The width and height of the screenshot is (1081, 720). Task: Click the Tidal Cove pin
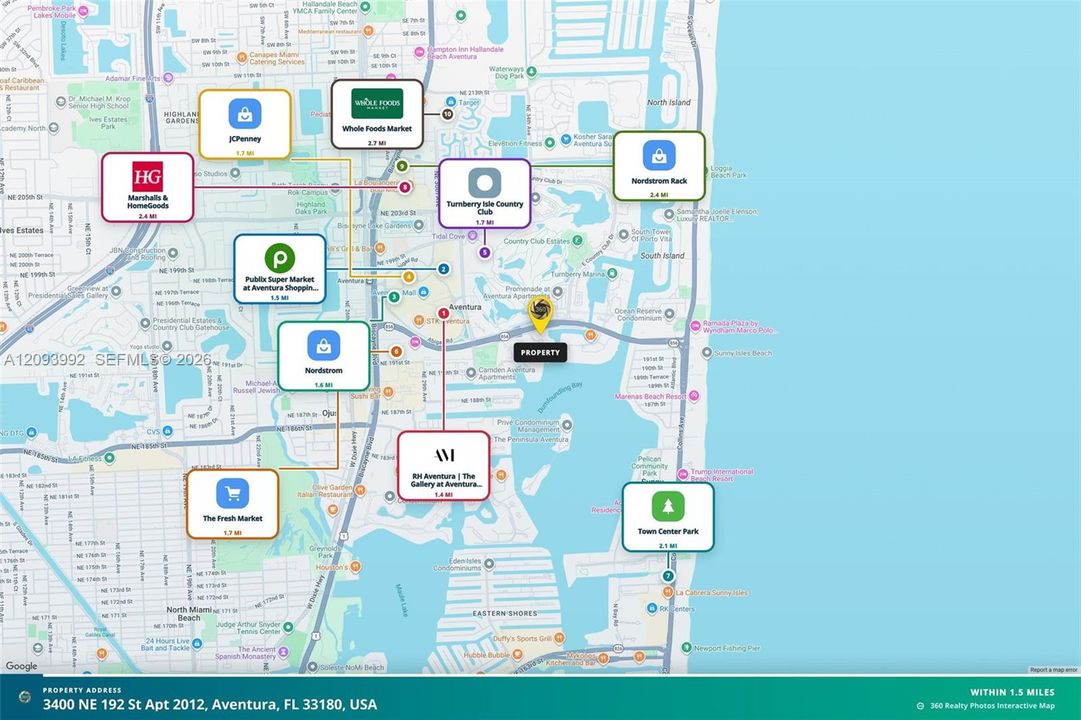472,236
